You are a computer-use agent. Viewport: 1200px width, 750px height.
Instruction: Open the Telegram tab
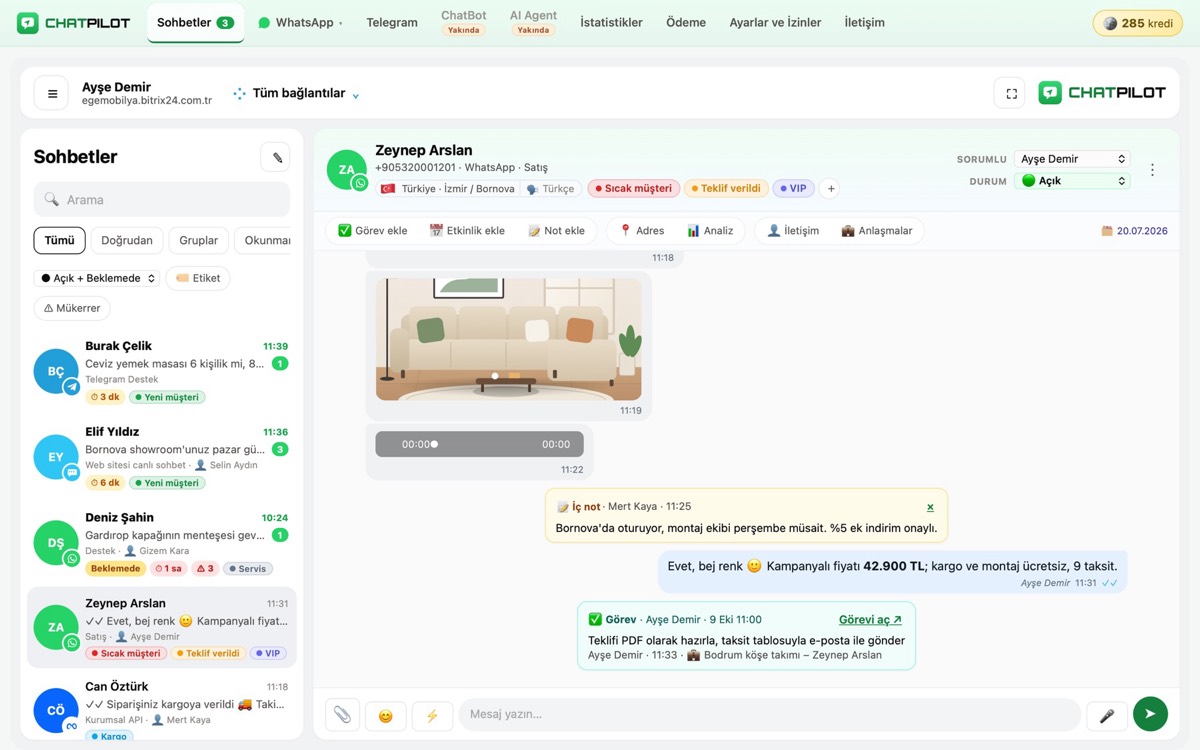[392, 22]
